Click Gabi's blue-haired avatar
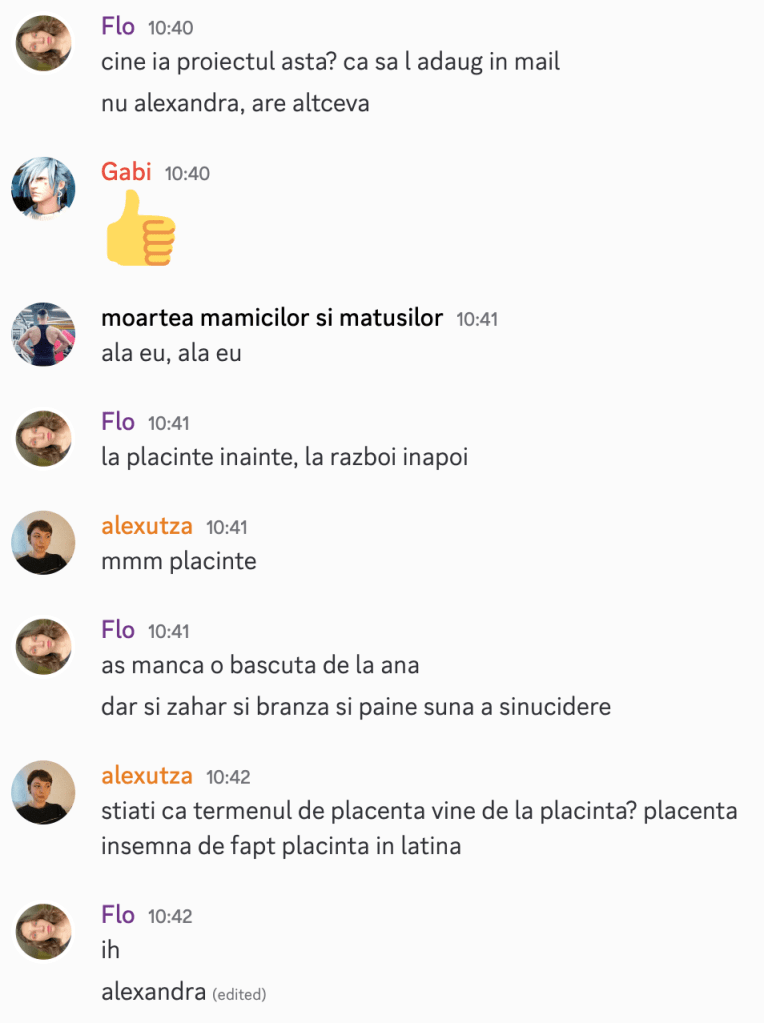The width and height of the screenshot is (764, 1023). pyautogui.click(x=43, y=189)
